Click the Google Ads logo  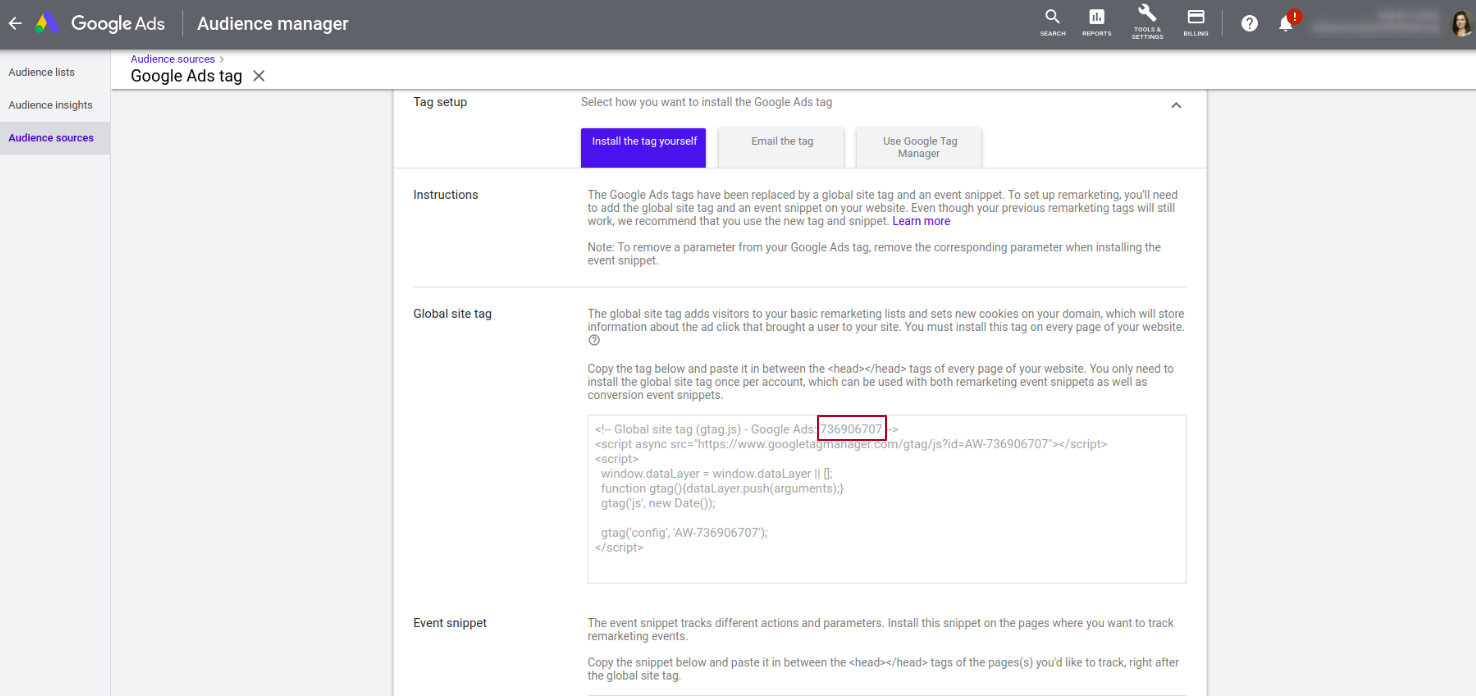coord(99,23)
